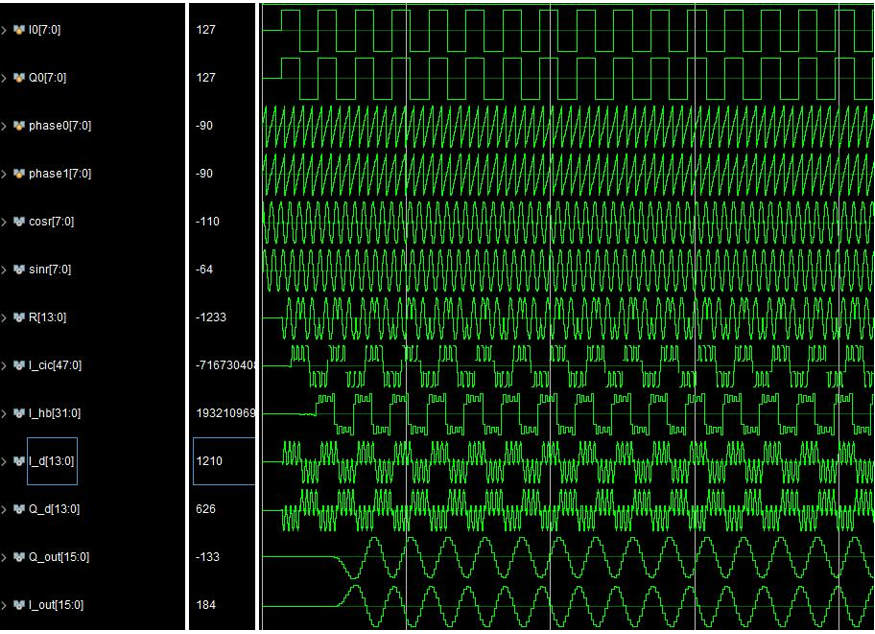Expand the Q_out[15:0] signal bus
The width and height of the screenshot is (875, 634).
(x=4, y=558)
